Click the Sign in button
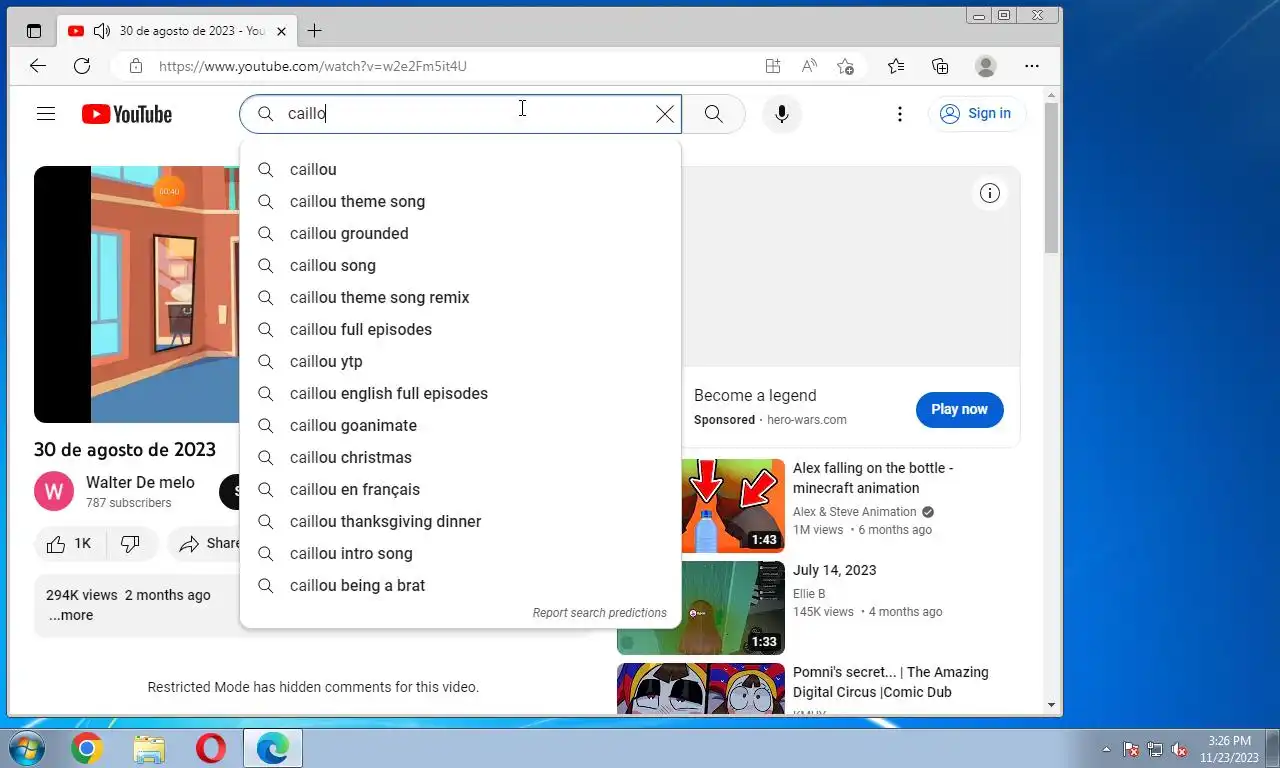The width and height of the screenshot is (1280, 768). [976, 114]
